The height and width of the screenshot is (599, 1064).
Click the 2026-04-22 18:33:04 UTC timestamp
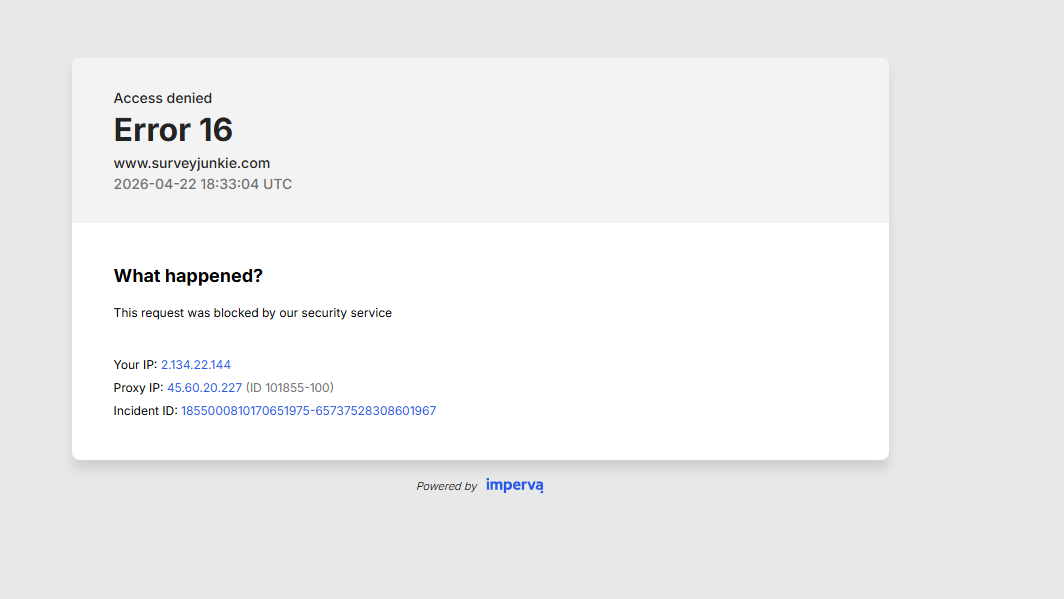point(203,184)
